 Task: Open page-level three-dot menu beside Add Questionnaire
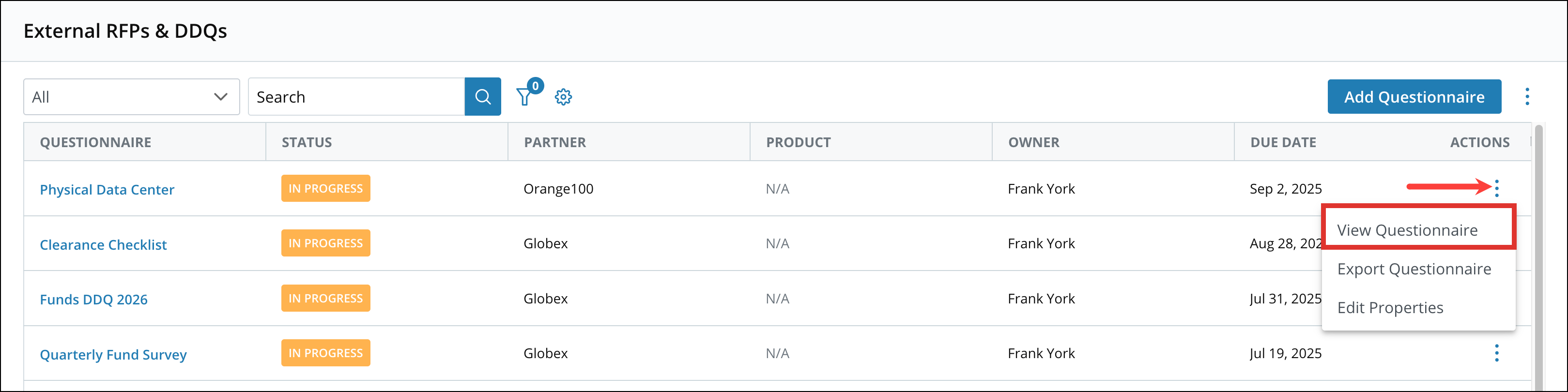[x=1527, y=97]
